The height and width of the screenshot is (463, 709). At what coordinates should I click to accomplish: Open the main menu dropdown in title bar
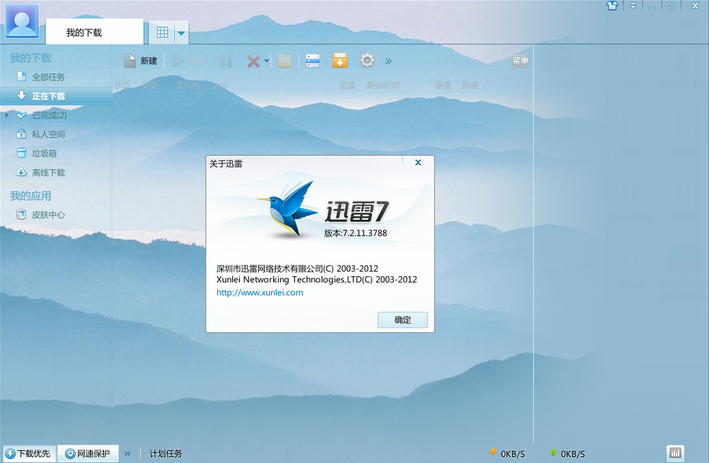[632, 6]
